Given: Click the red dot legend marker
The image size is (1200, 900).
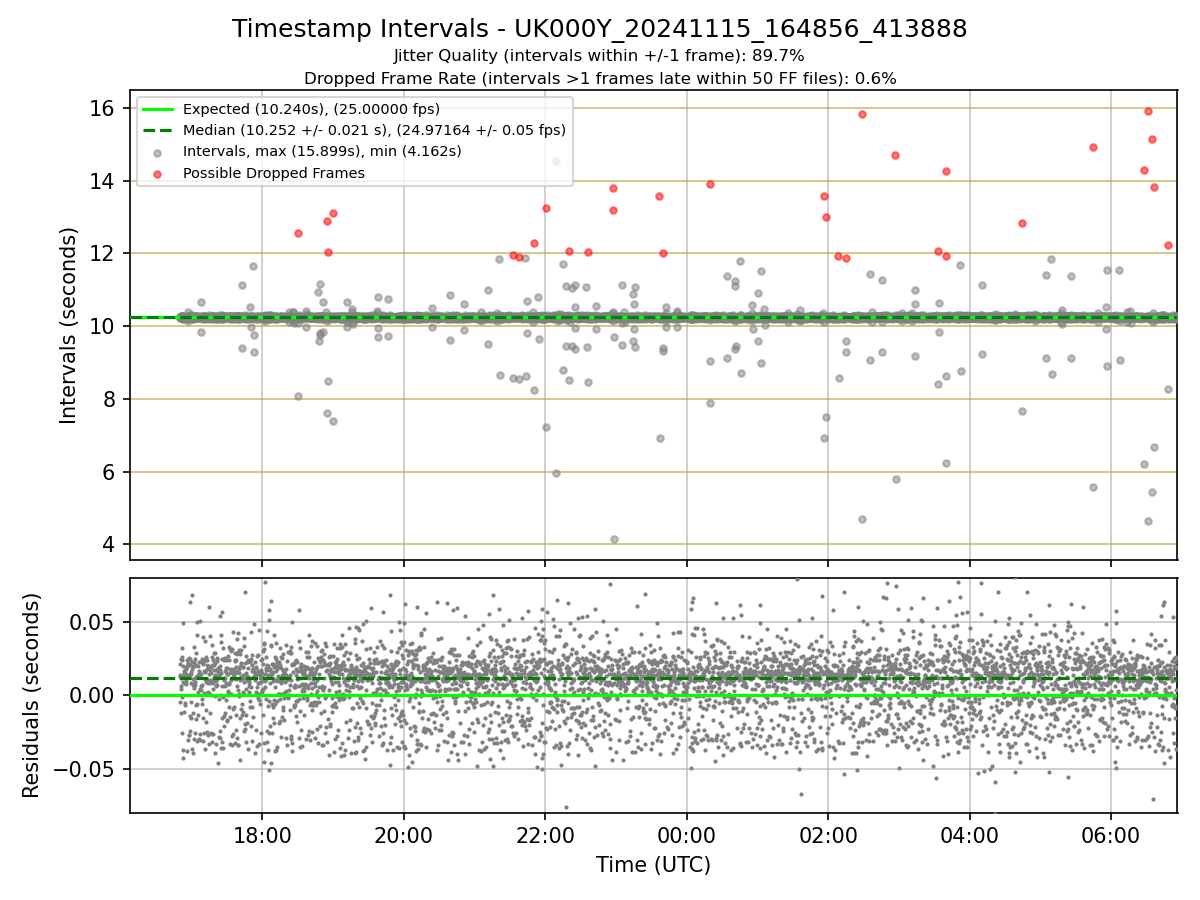Looking at the screenshot, I should click(158, 173).
